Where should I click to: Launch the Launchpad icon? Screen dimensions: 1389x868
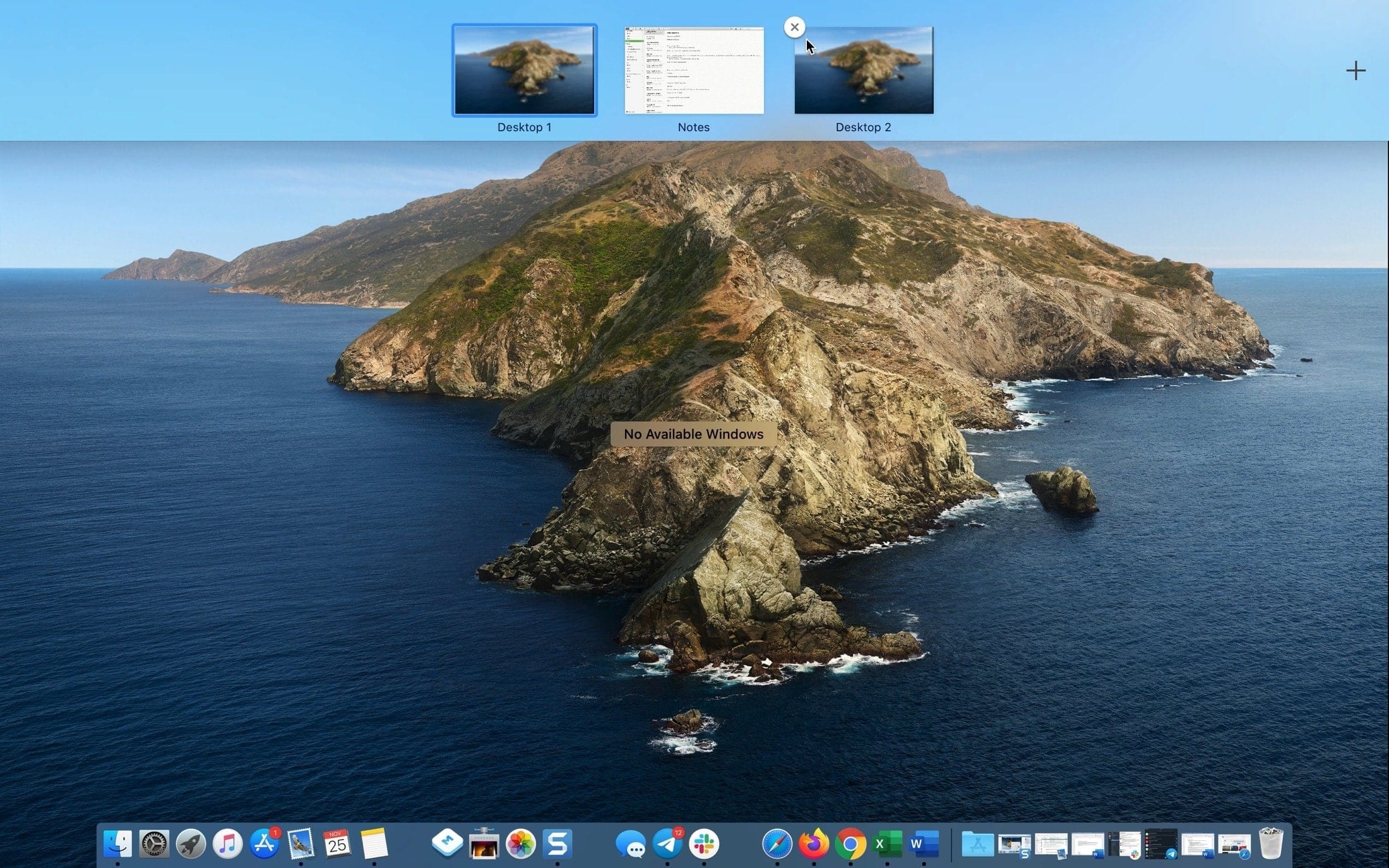pyautogui.click(x=191, y=844)
